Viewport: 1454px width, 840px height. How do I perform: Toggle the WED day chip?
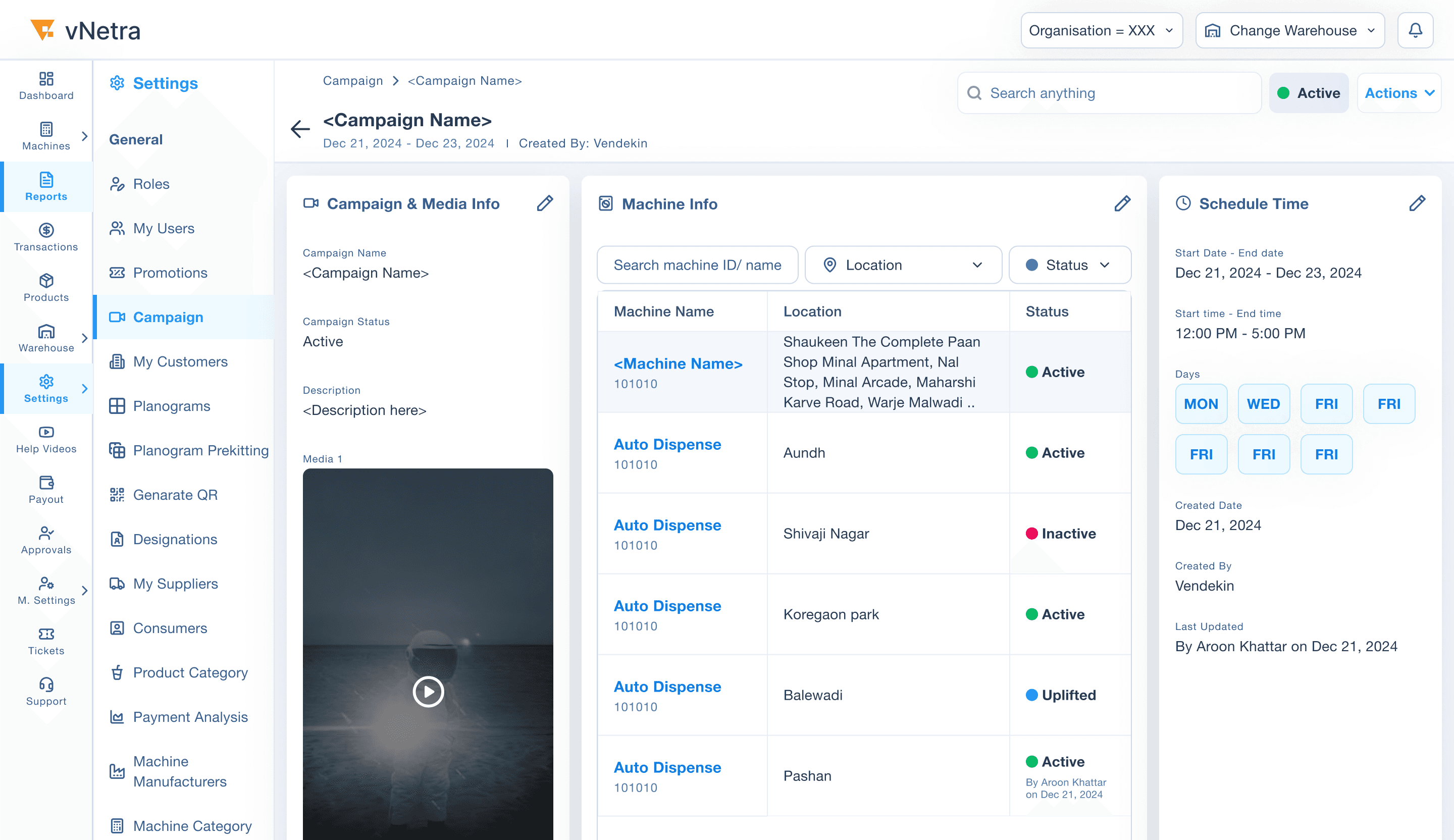coord(1263,404)
